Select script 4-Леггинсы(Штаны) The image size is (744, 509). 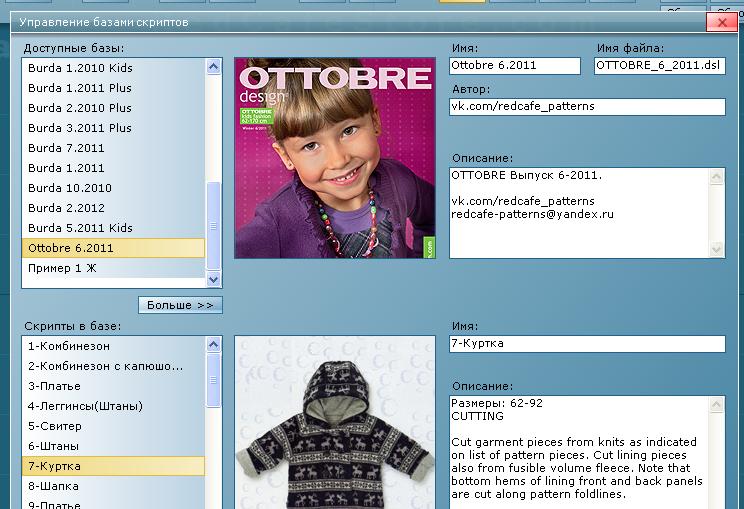click(113, 406)
